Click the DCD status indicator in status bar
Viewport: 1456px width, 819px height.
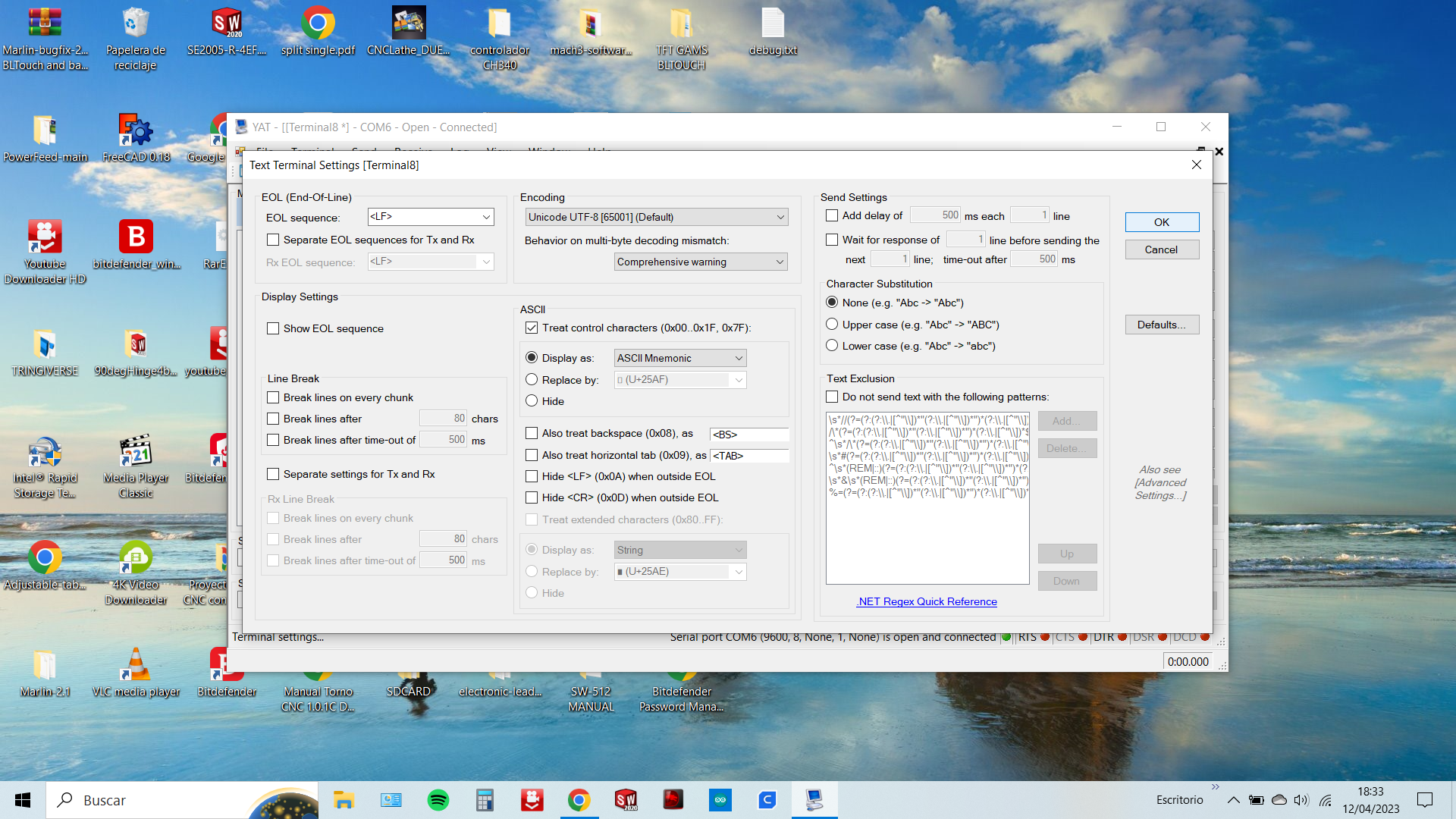pos(1207,637)
